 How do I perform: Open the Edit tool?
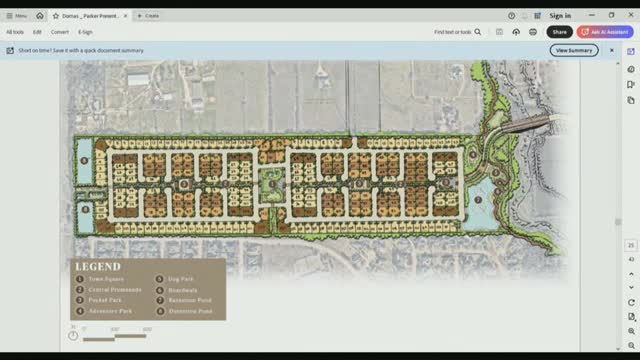click(x=37, y=32)
